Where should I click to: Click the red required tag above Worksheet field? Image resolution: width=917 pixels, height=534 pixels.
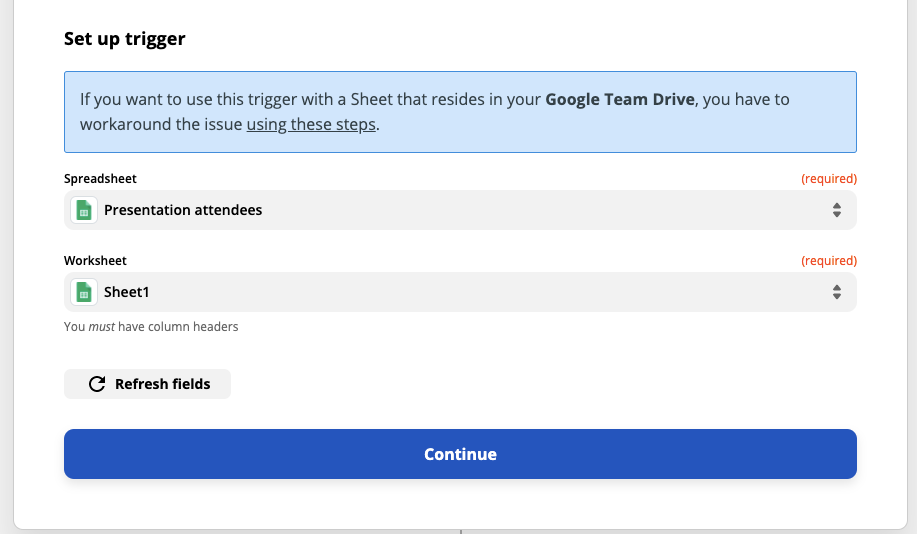828,260
